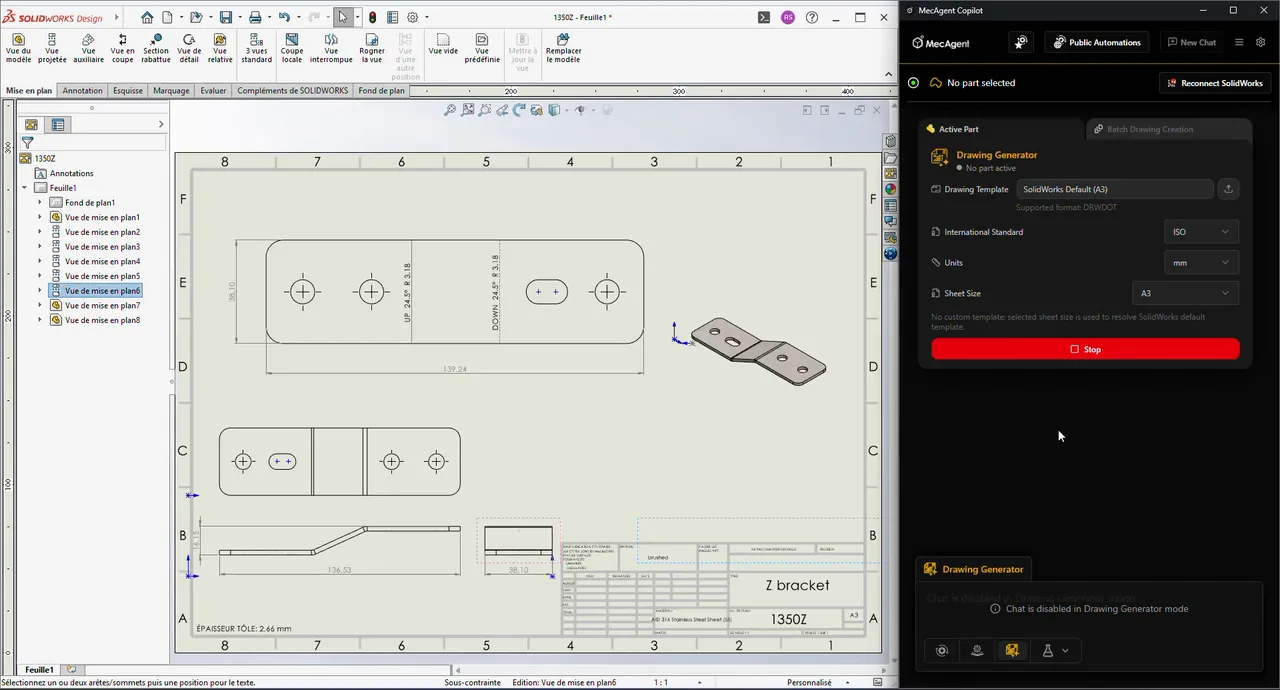Image resolution: width=1280 pixels, height=690 pixels.
Task: Expand Fond de plan1 node
Action: click(40, 202)
